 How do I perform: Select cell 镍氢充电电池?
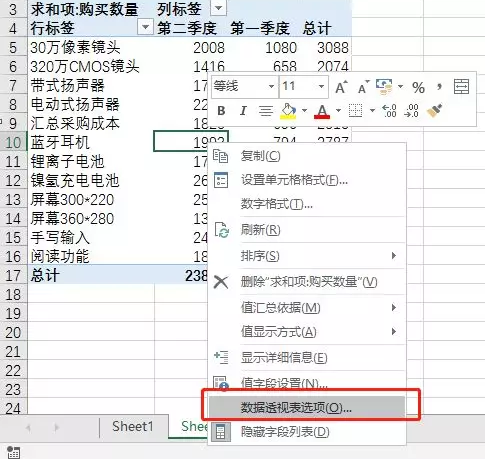[x=91, y=181]
